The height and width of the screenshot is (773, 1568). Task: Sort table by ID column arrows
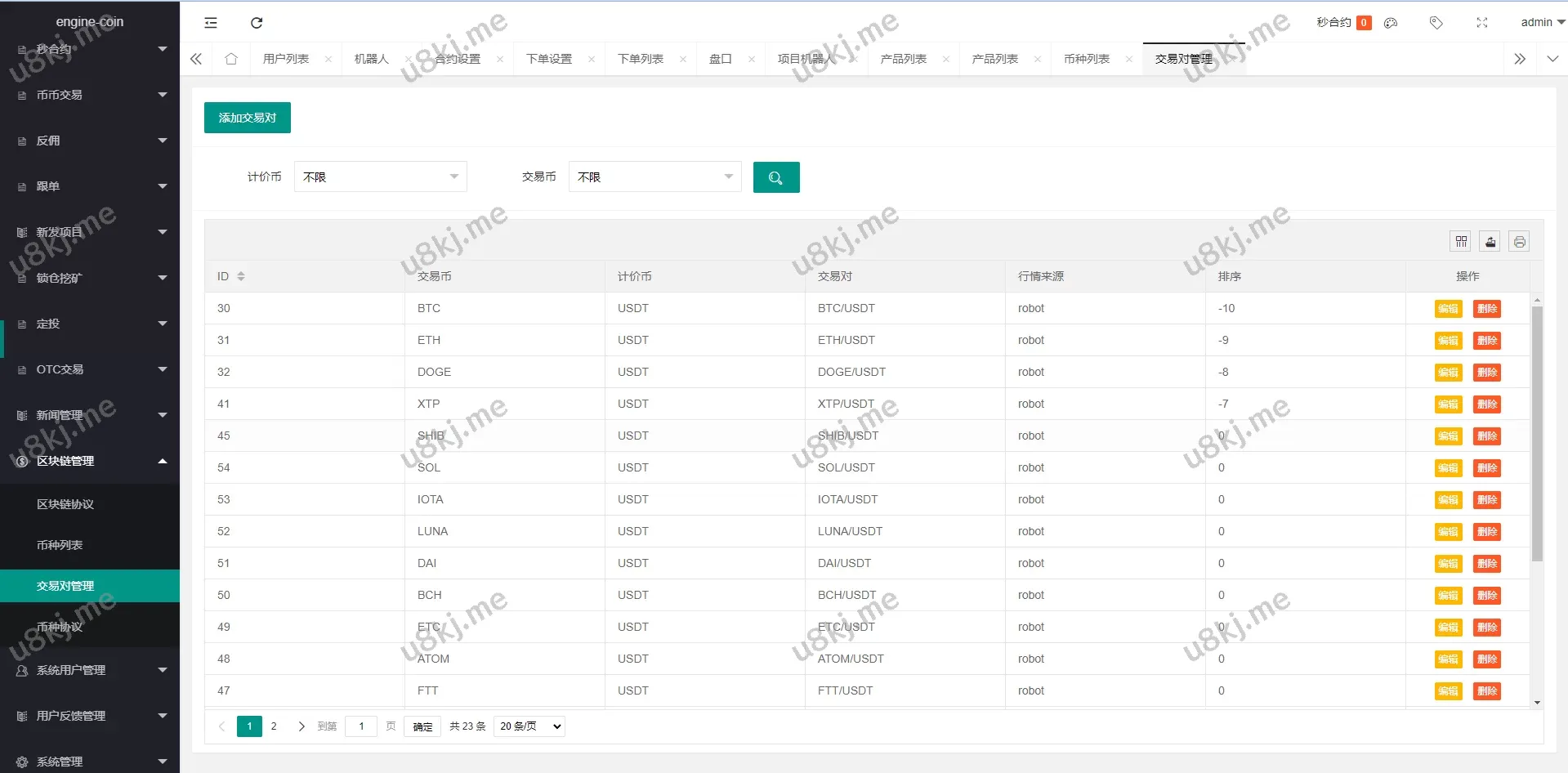click(241, 276)
